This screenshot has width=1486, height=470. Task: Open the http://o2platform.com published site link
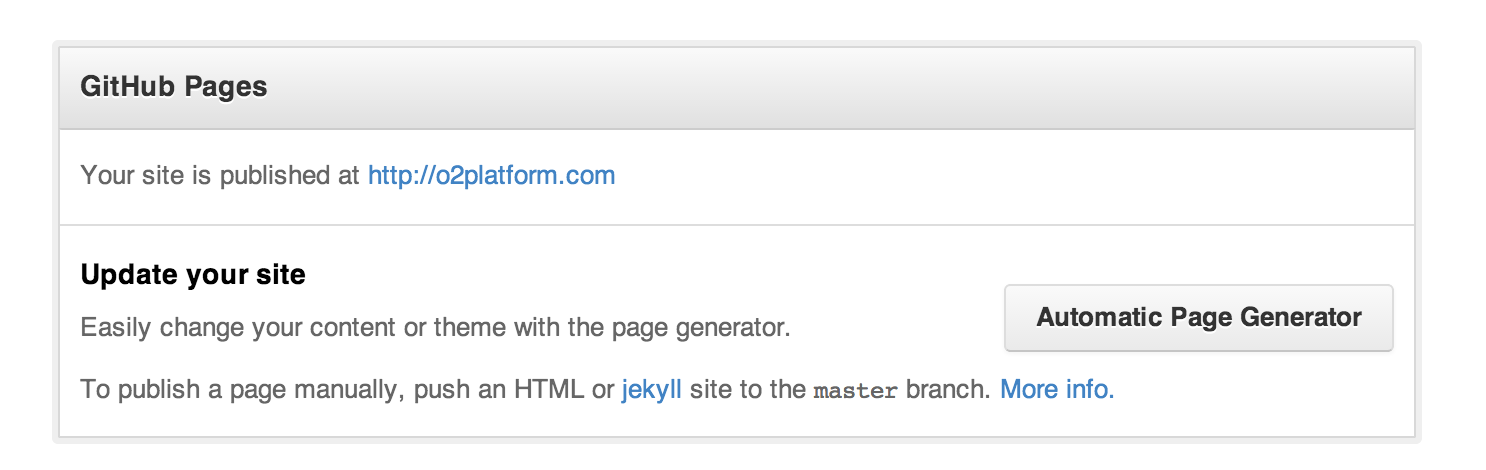tap(491, 176)
